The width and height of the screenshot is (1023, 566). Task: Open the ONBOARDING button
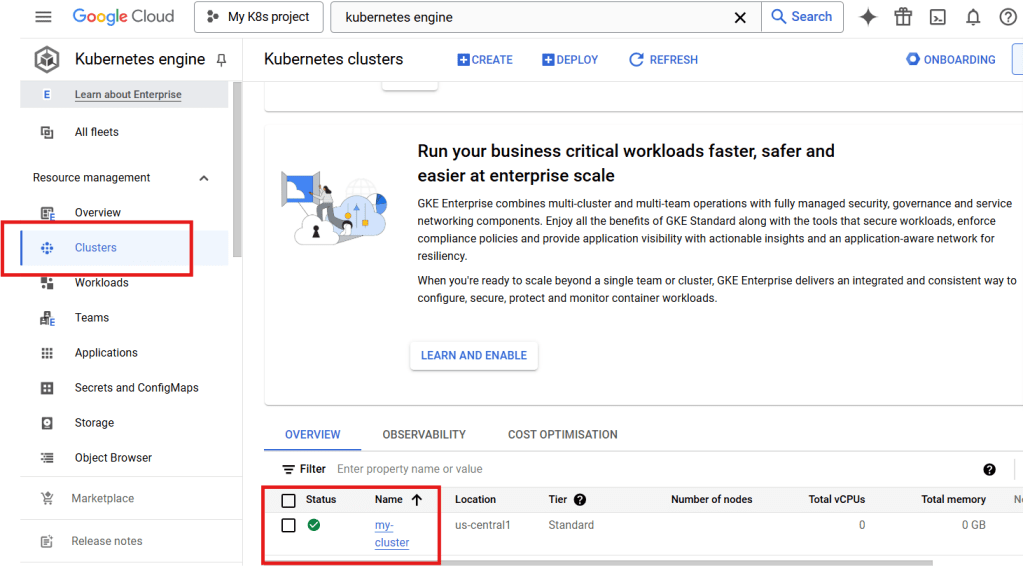tap(951, 60)
